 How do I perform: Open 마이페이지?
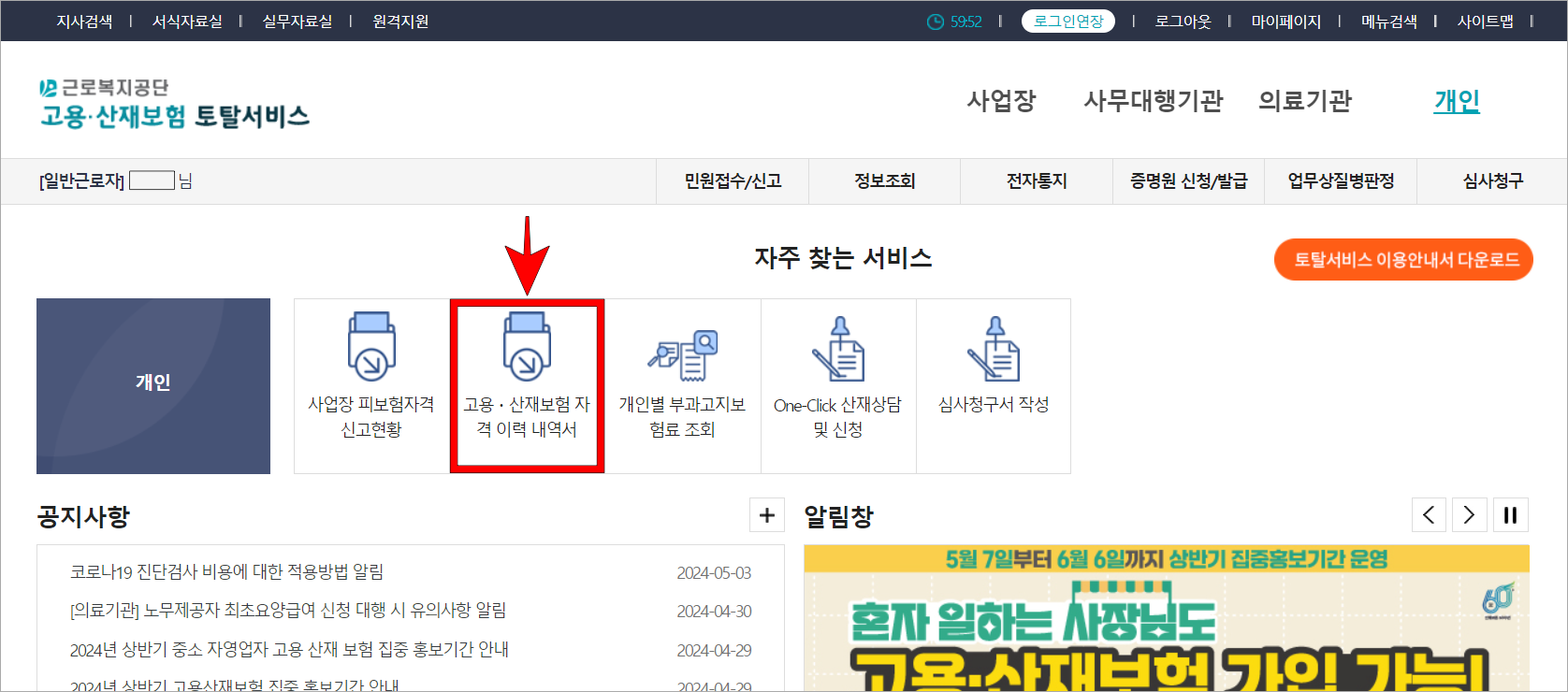tap(1286, 22)
